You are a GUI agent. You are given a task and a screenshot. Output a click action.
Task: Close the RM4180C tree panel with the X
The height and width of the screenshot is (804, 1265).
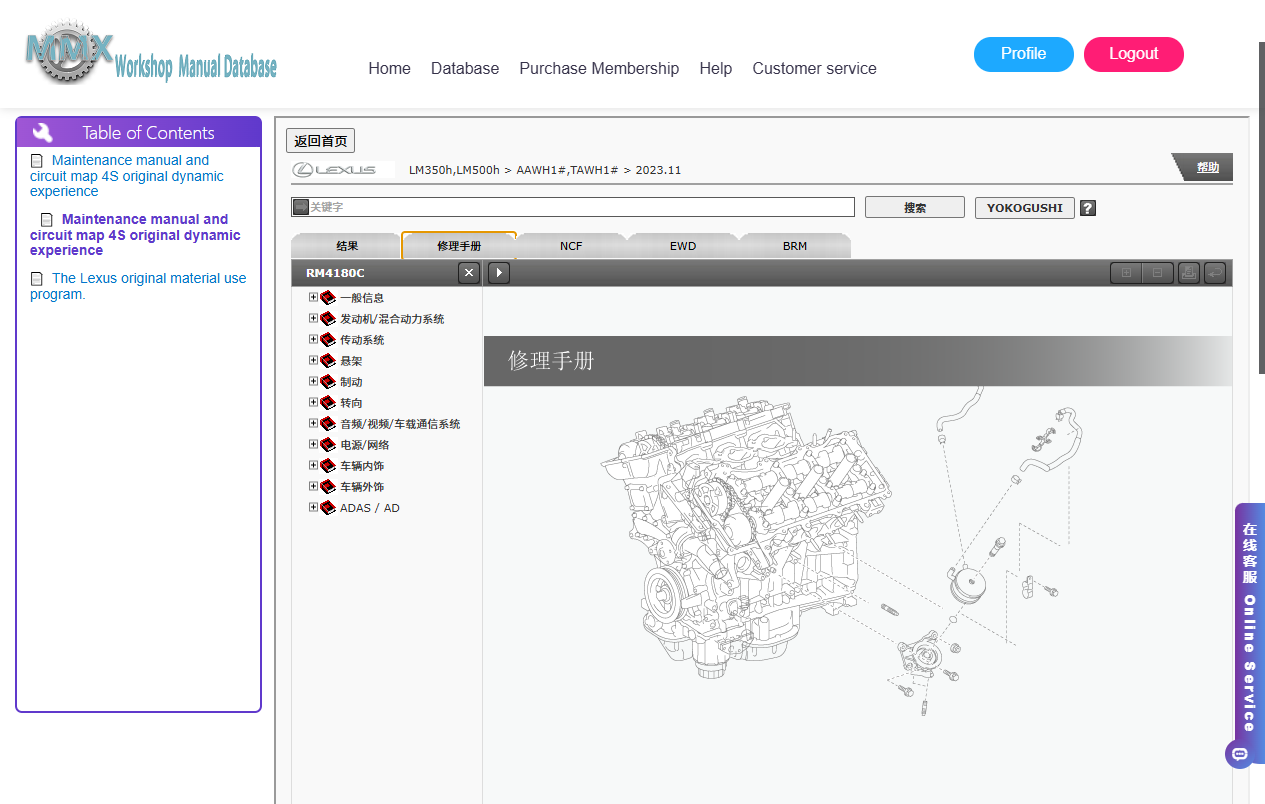click(x=469, y=273)
